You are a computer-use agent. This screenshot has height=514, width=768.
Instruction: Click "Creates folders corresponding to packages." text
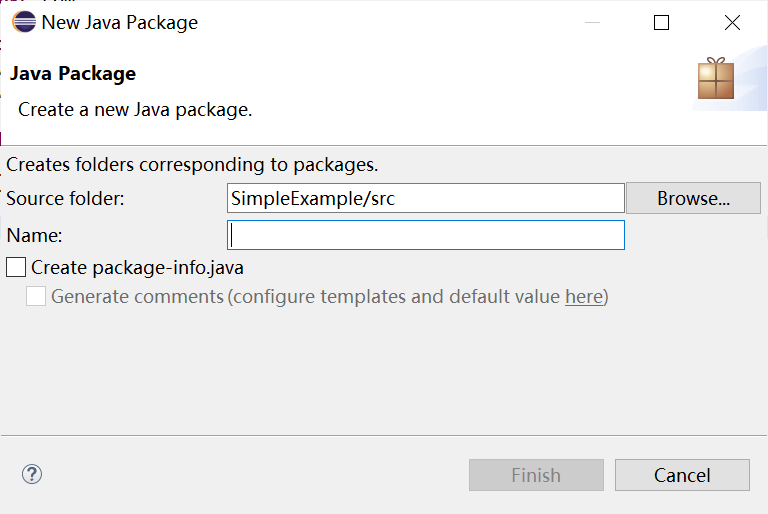point(192,164)
